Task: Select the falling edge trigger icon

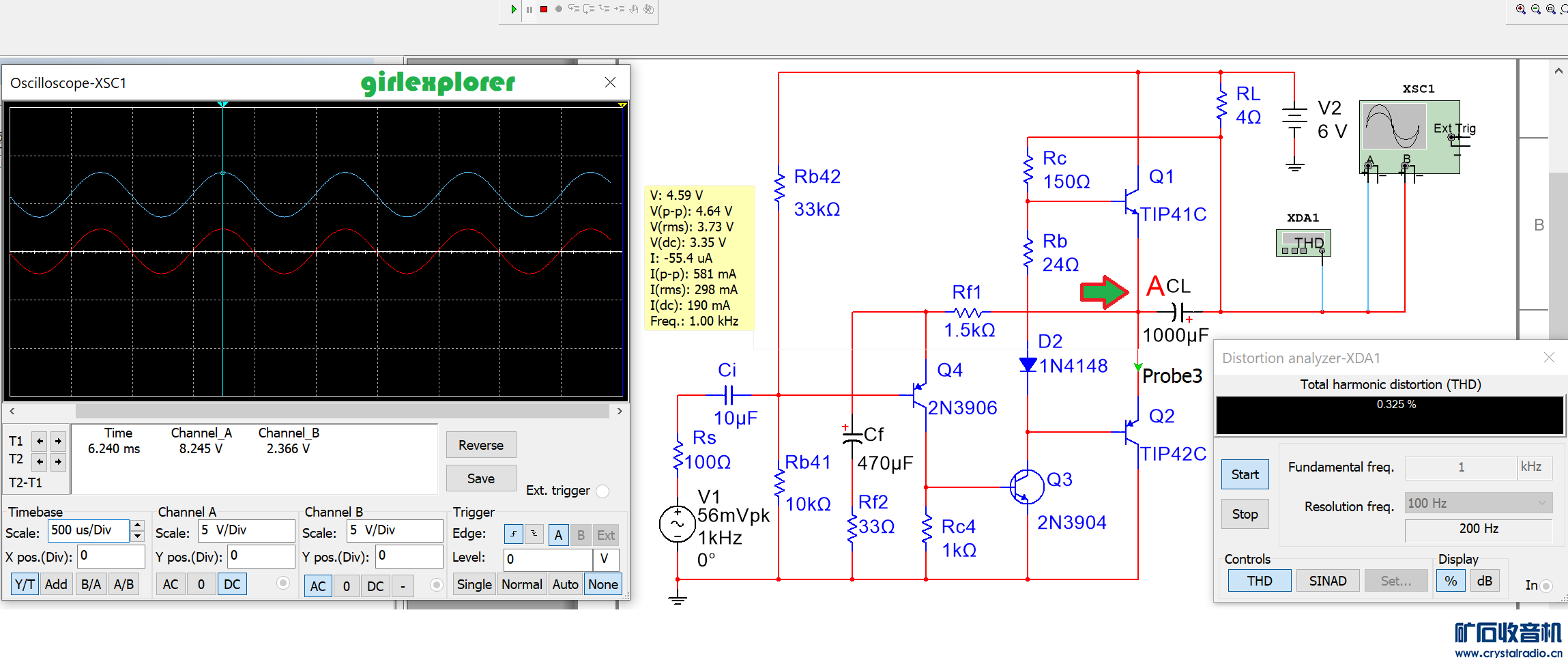Action: coord(534,535)
